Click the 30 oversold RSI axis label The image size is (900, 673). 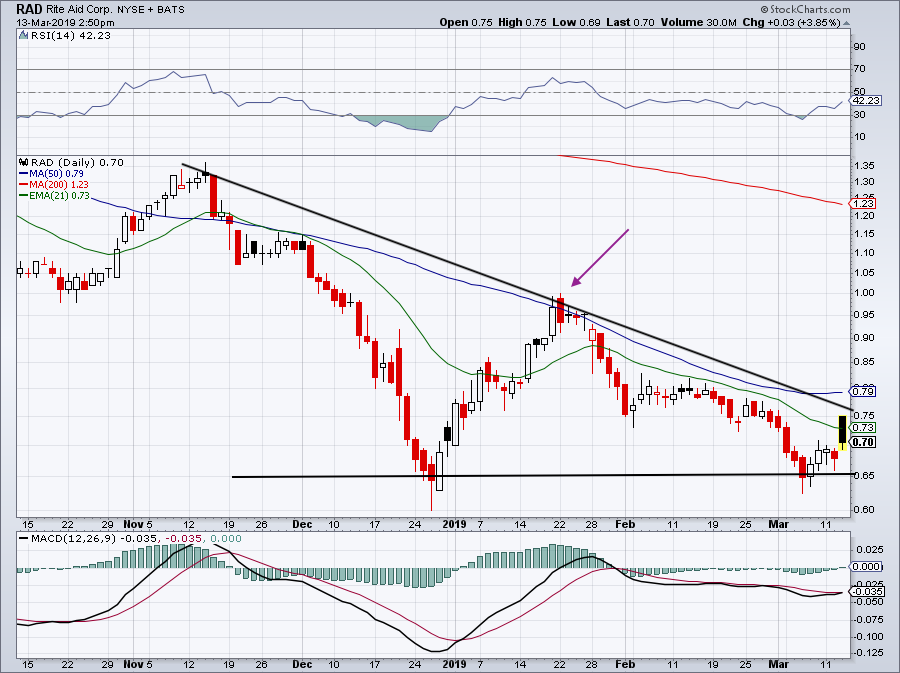coord(860,115)
